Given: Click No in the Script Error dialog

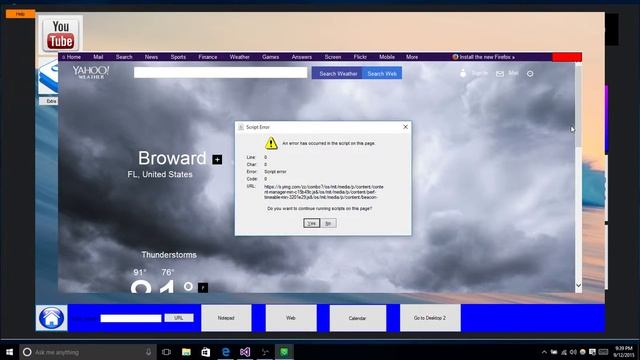Looking at the screenshot, I should coord(329,223).
